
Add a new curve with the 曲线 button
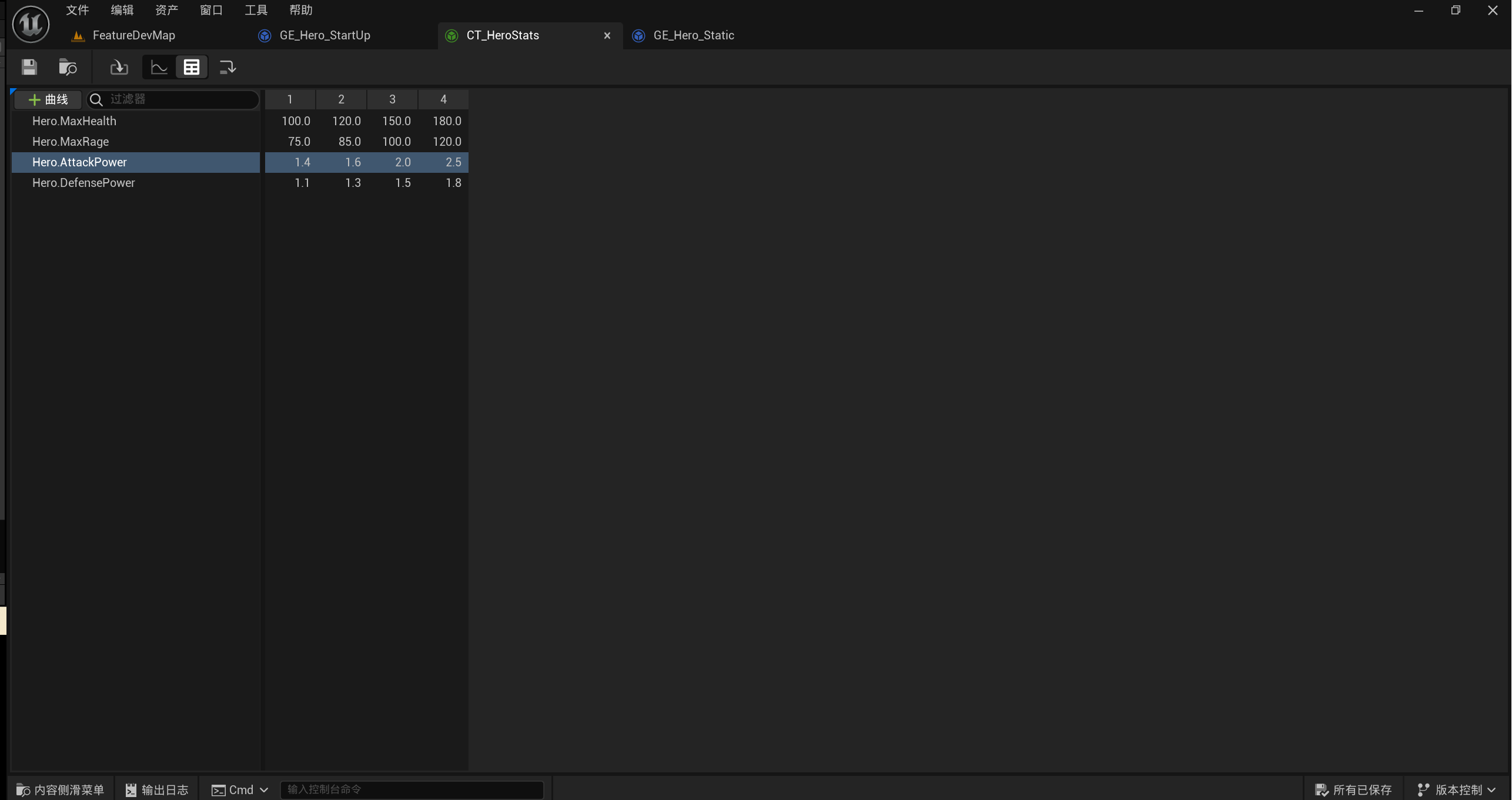[x=48, y=99]
